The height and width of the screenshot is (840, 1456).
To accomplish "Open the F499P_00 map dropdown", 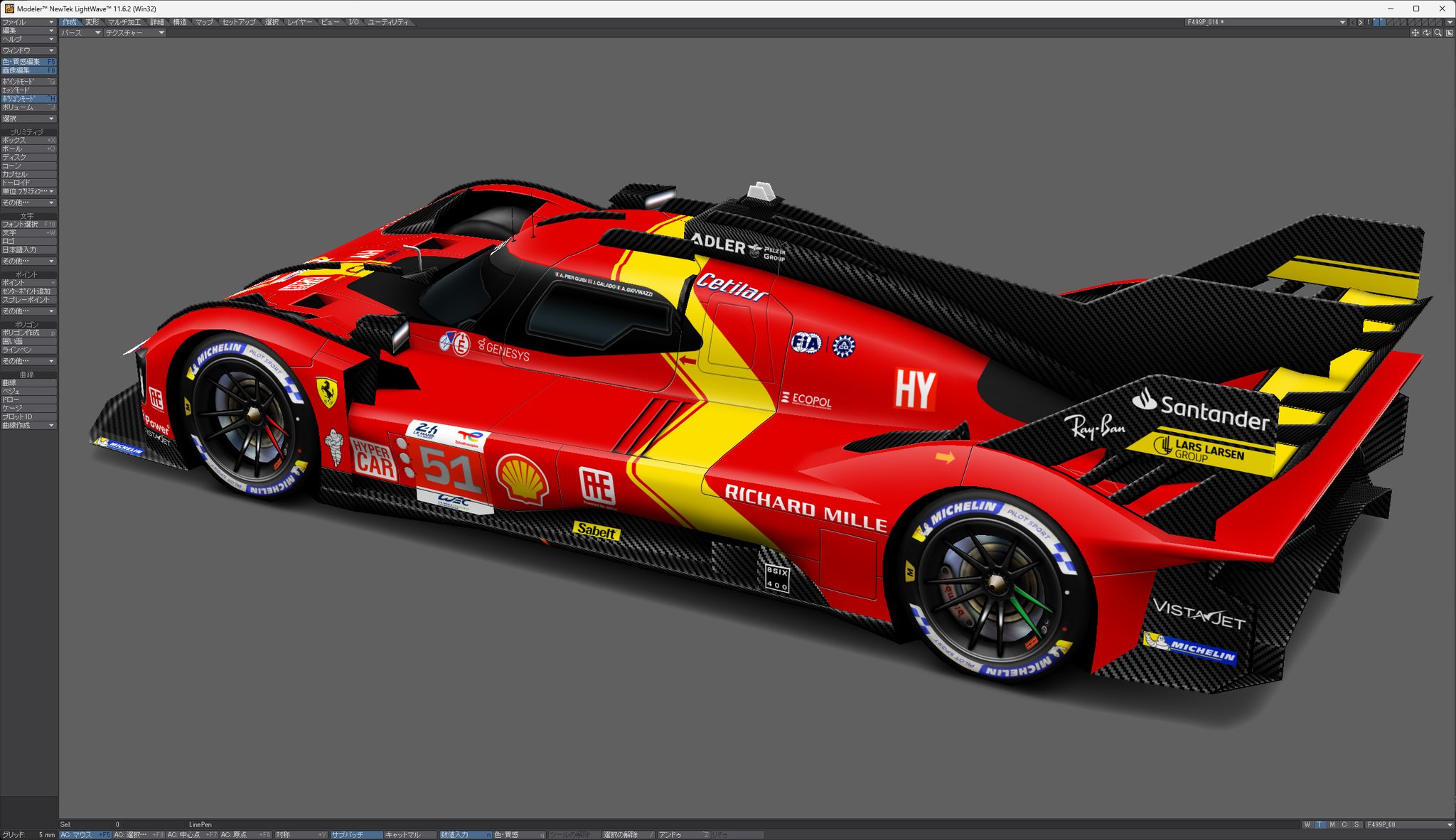I will [x=1409, y=824].
